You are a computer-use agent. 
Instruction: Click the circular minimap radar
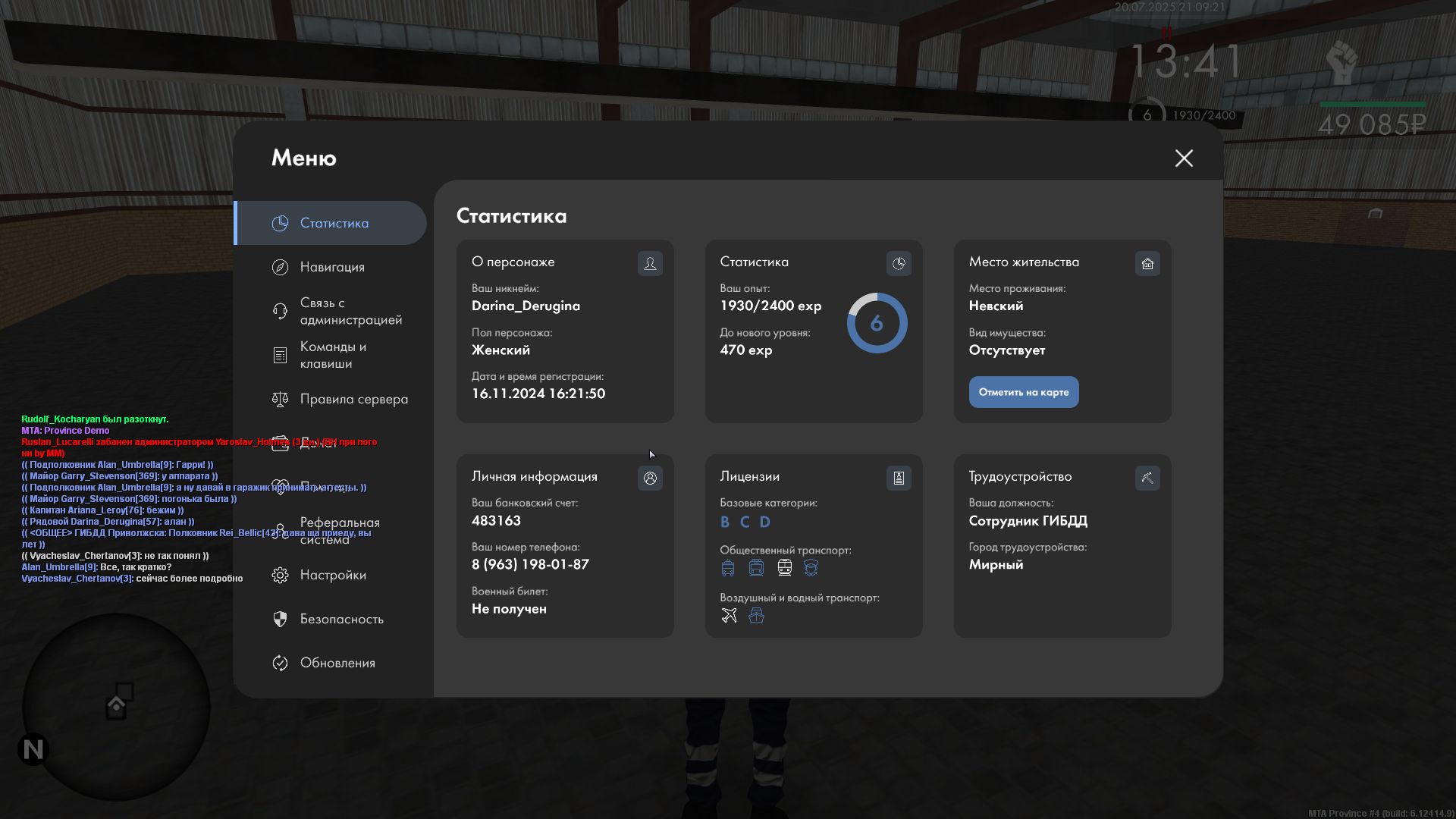pos(116,707)
